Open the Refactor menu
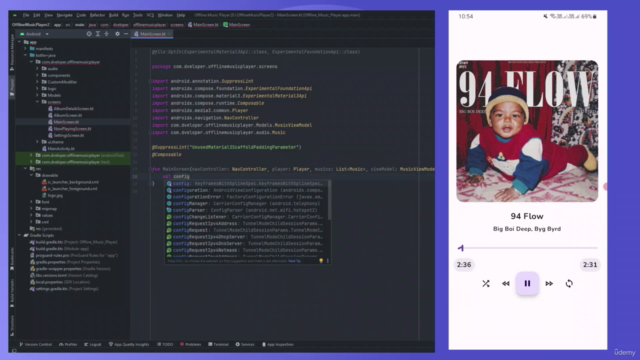640x360 pixels. 97,15
